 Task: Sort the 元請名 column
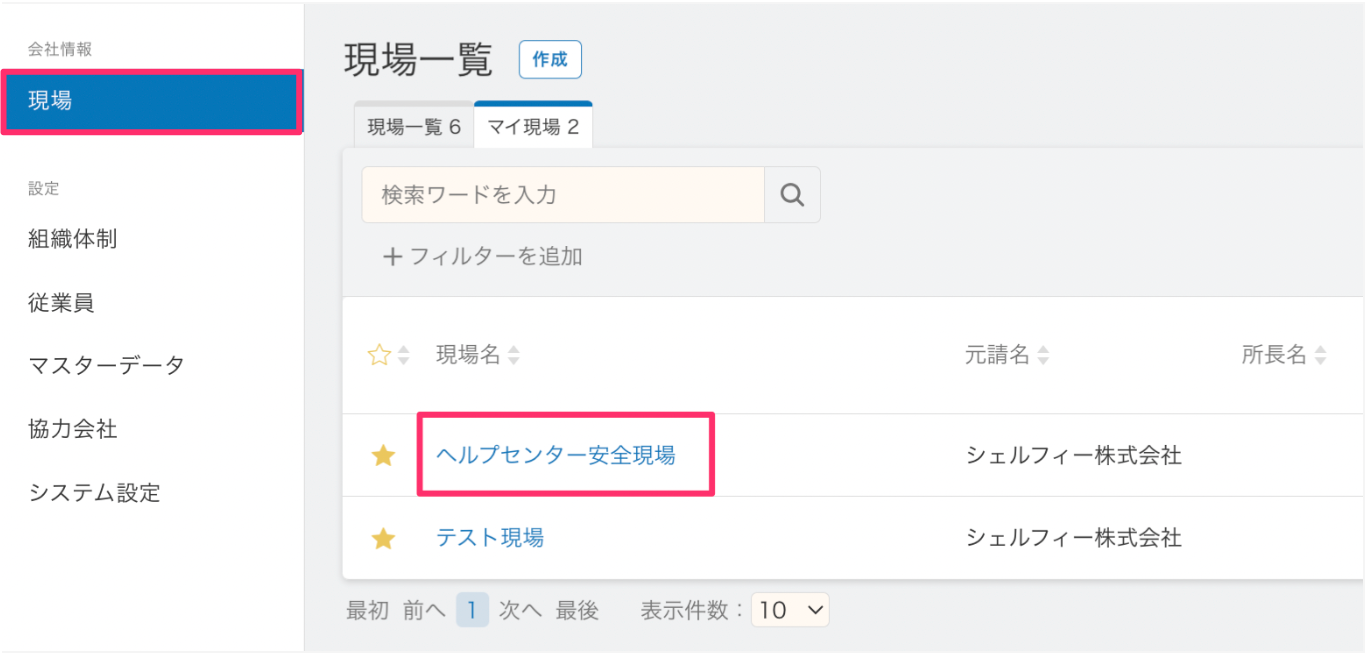point(1007,355)
